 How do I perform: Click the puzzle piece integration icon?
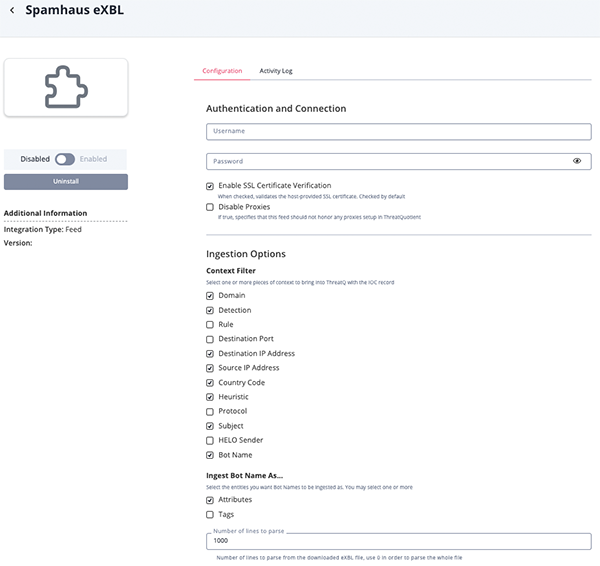pyautogui.click(x=66, y=87)
